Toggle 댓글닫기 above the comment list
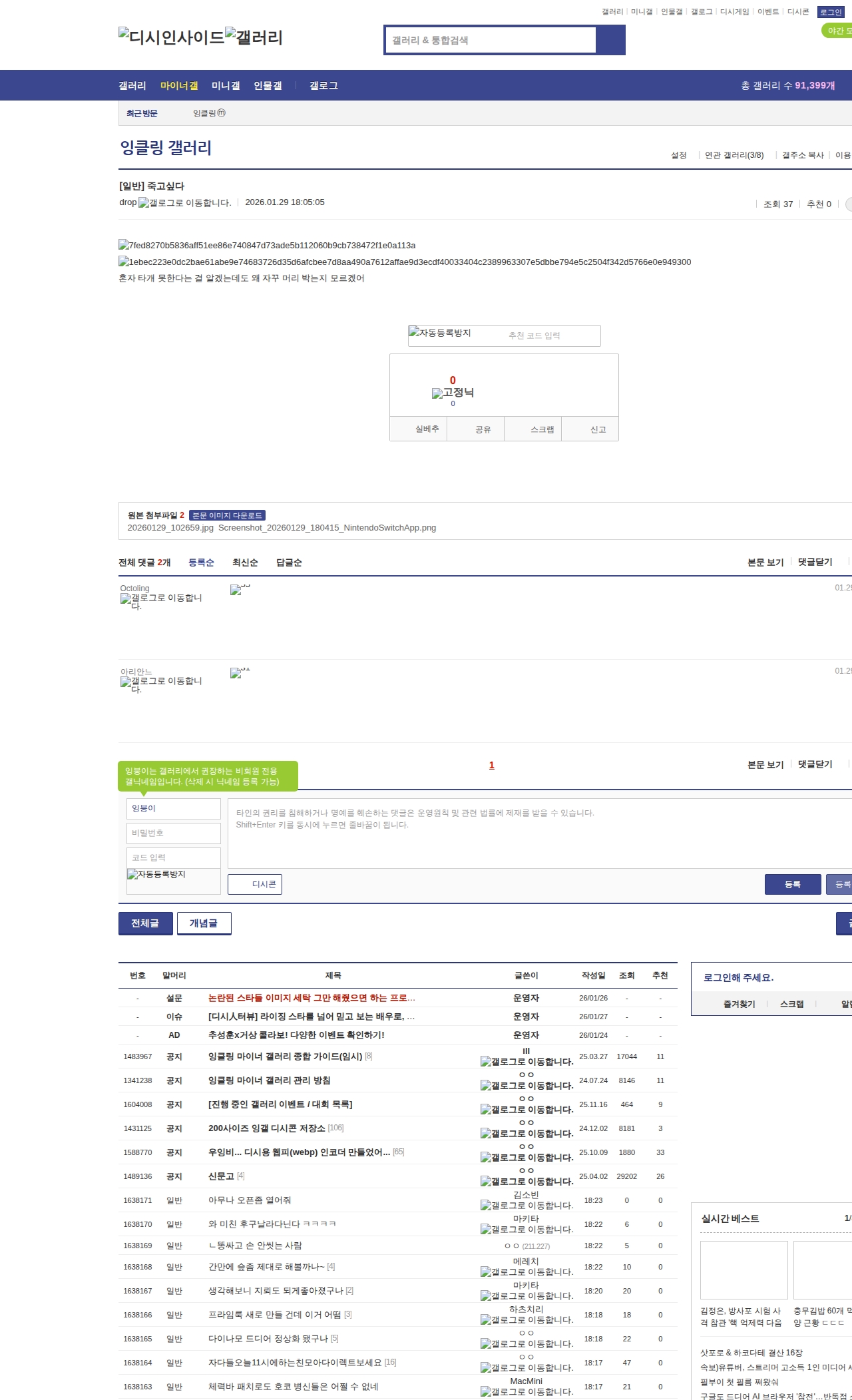The height and width of the screenshot is (1400, 852). click(x=815, y=562)
